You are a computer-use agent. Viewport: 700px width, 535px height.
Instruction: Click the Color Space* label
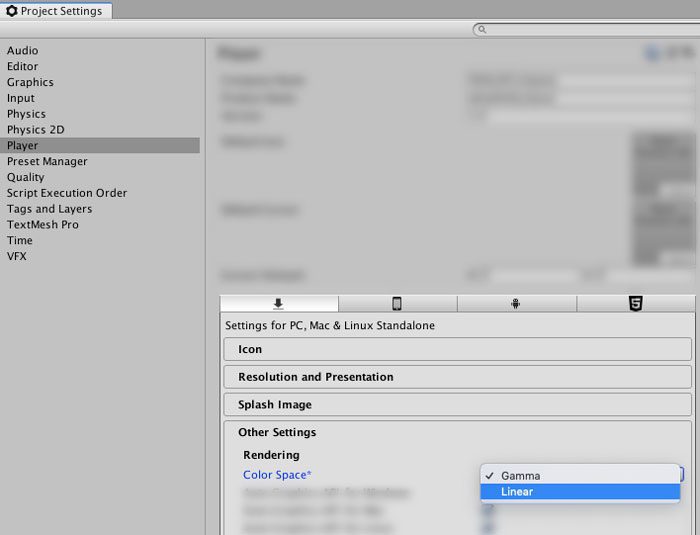point(277,475)
